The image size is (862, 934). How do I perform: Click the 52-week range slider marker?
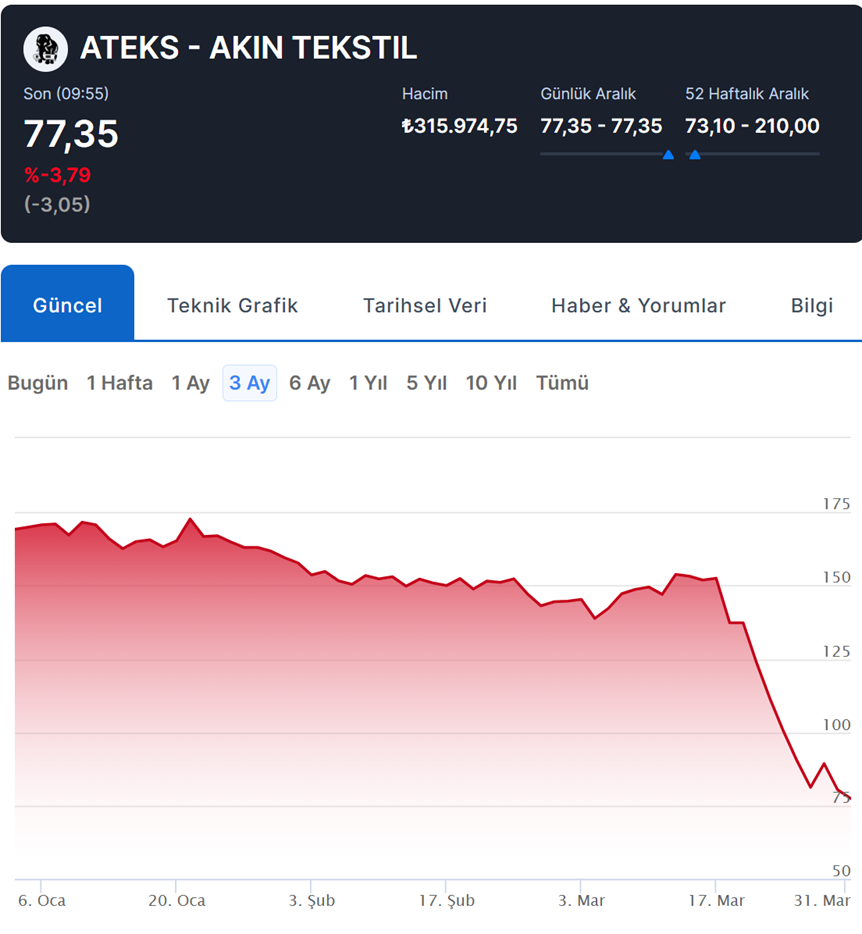pyautogui.click(x=694, y=155)
